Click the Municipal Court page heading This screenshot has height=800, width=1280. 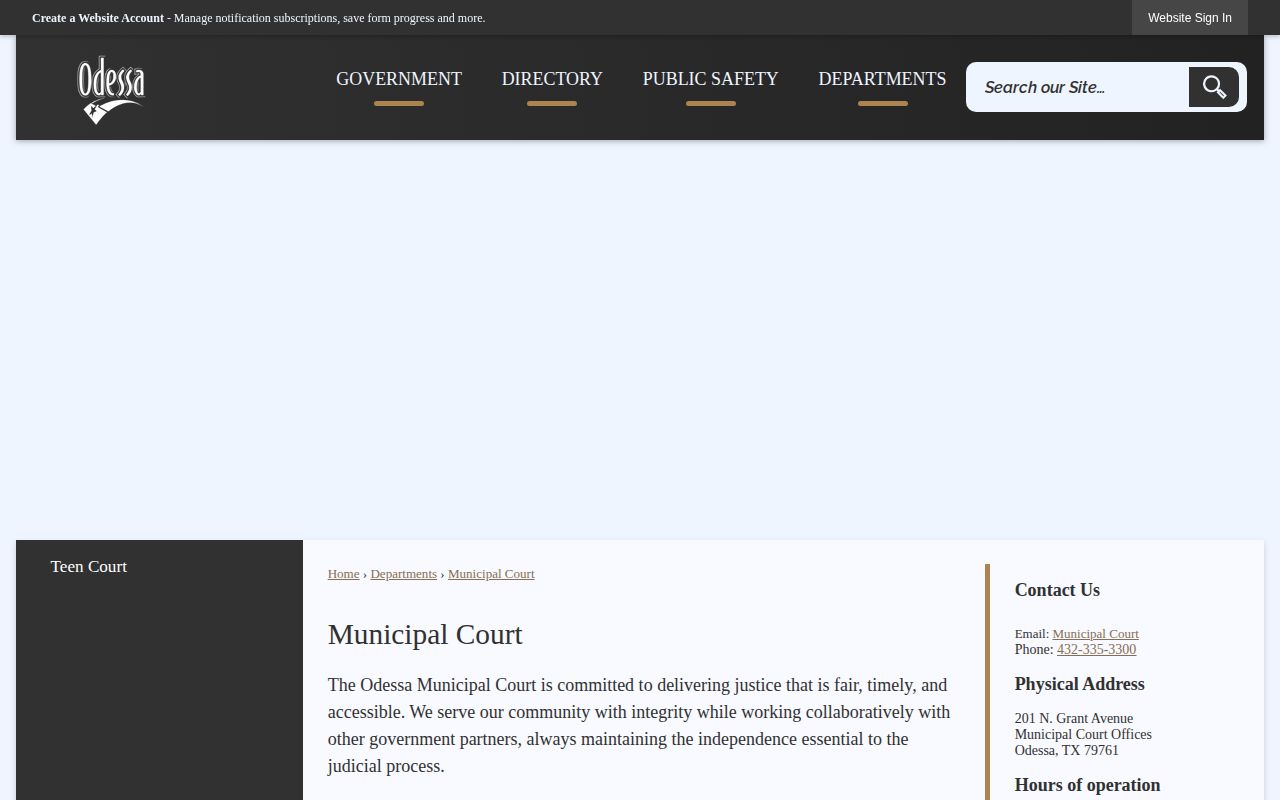pos(425,634)
